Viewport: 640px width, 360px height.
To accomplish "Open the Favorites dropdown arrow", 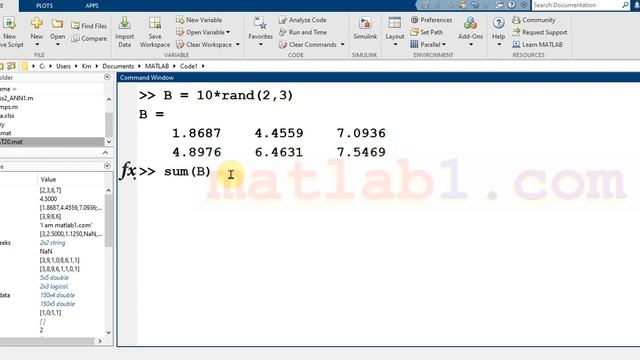I will (260, 44).
